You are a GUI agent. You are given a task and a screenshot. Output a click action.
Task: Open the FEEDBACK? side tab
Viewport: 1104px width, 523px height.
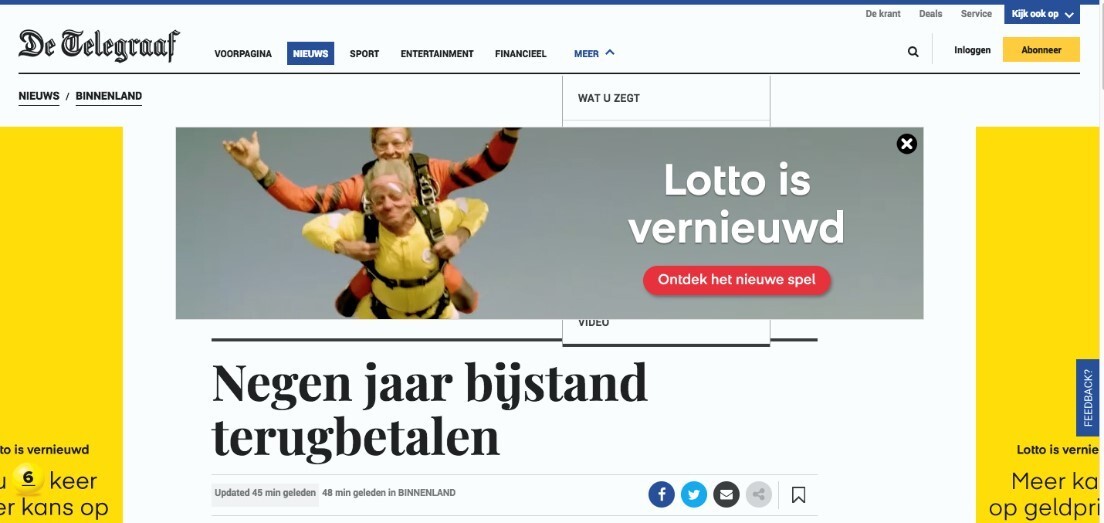point(1087,398)
